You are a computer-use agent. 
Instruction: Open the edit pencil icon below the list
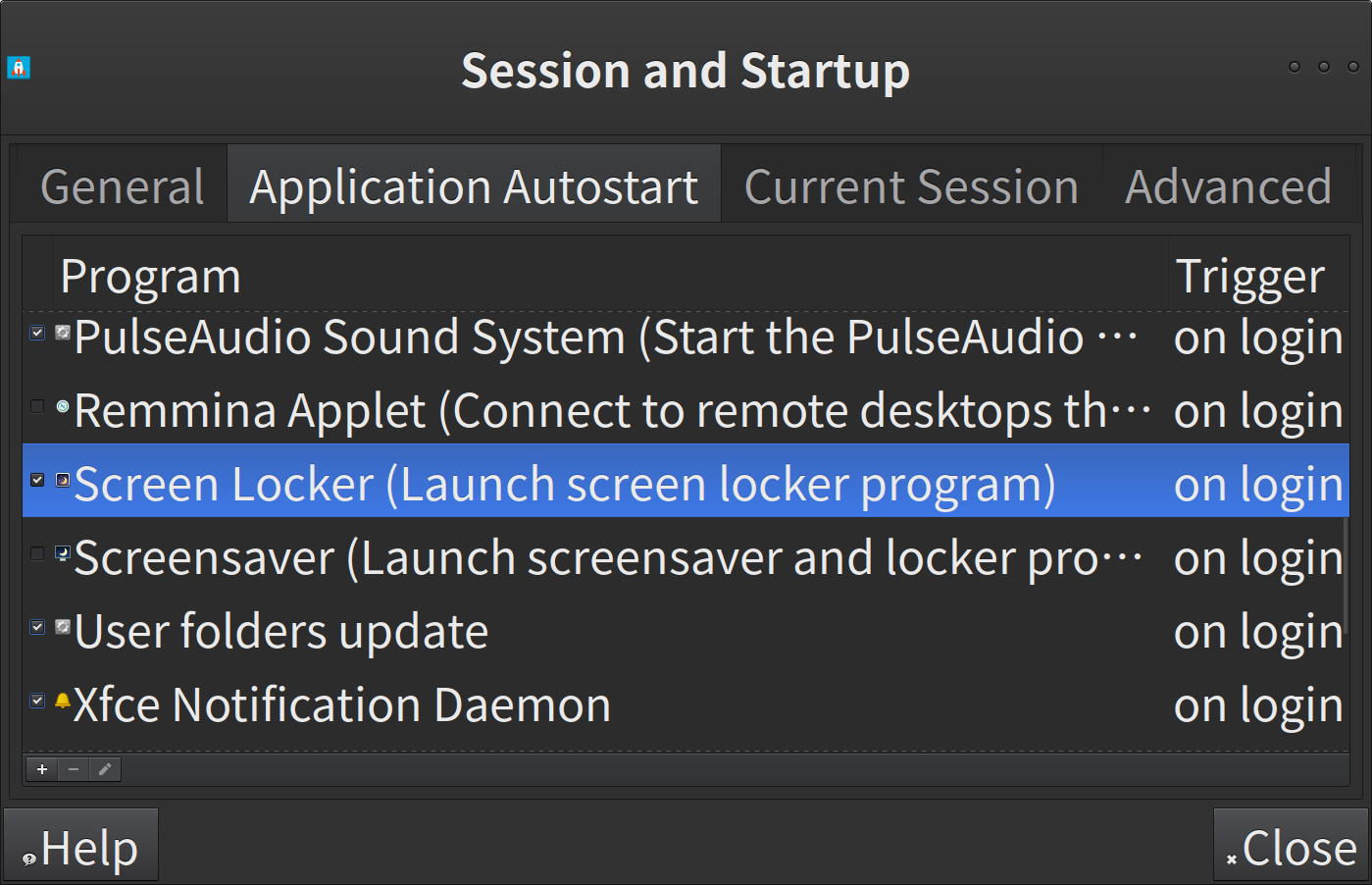[x=105, y=769]
